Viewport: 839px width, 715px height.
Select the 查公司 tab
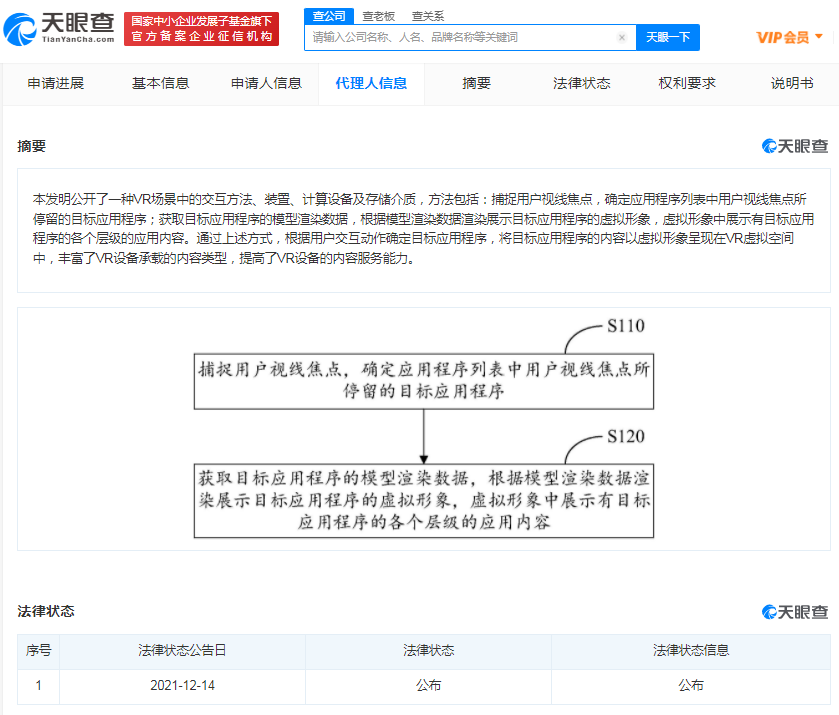point(329,16)
